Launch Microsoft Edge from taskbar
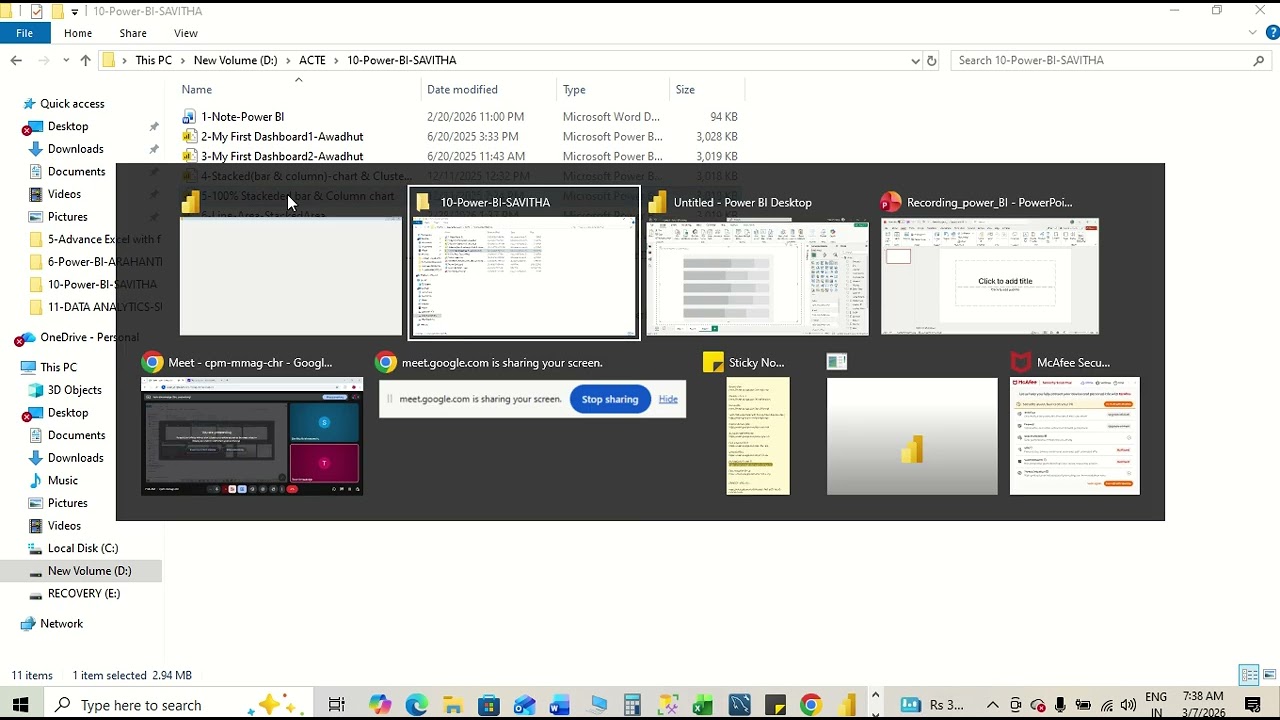The width and height of the screenshot is (1280, 720). (x=417, y=705)
